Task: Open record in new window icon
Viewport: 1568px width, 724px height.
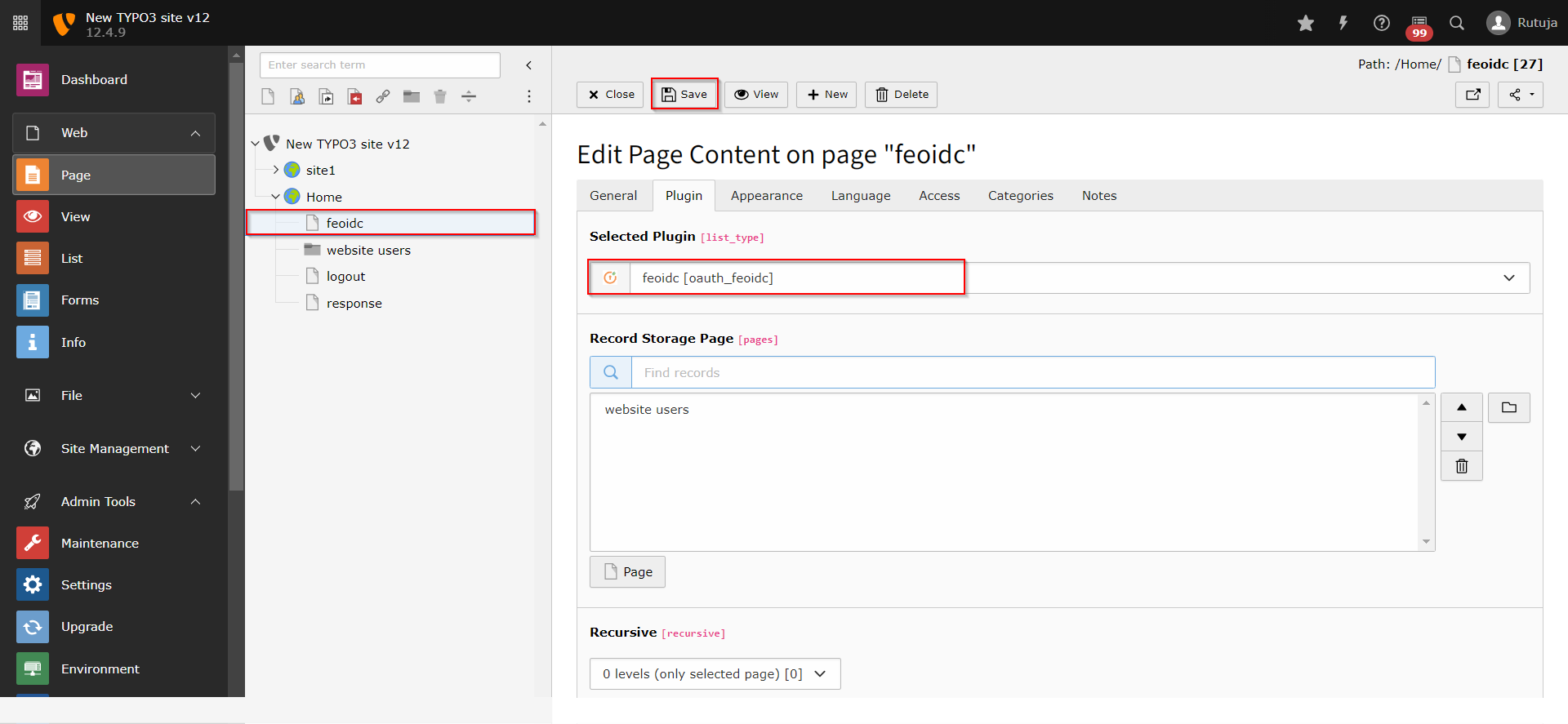Action: pos(1472,95)
